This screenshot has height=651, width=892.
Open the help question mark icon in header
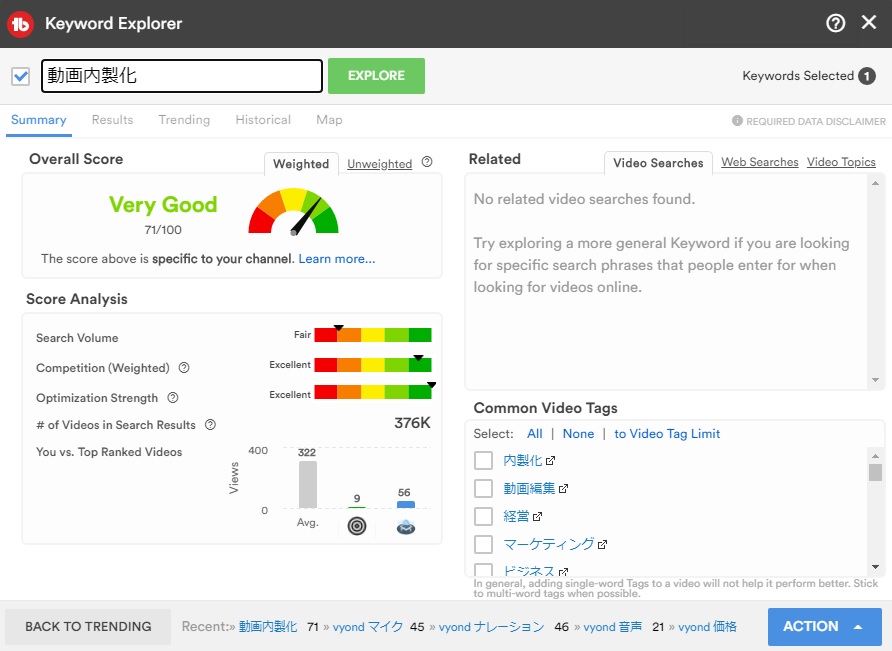click(835, 23)
